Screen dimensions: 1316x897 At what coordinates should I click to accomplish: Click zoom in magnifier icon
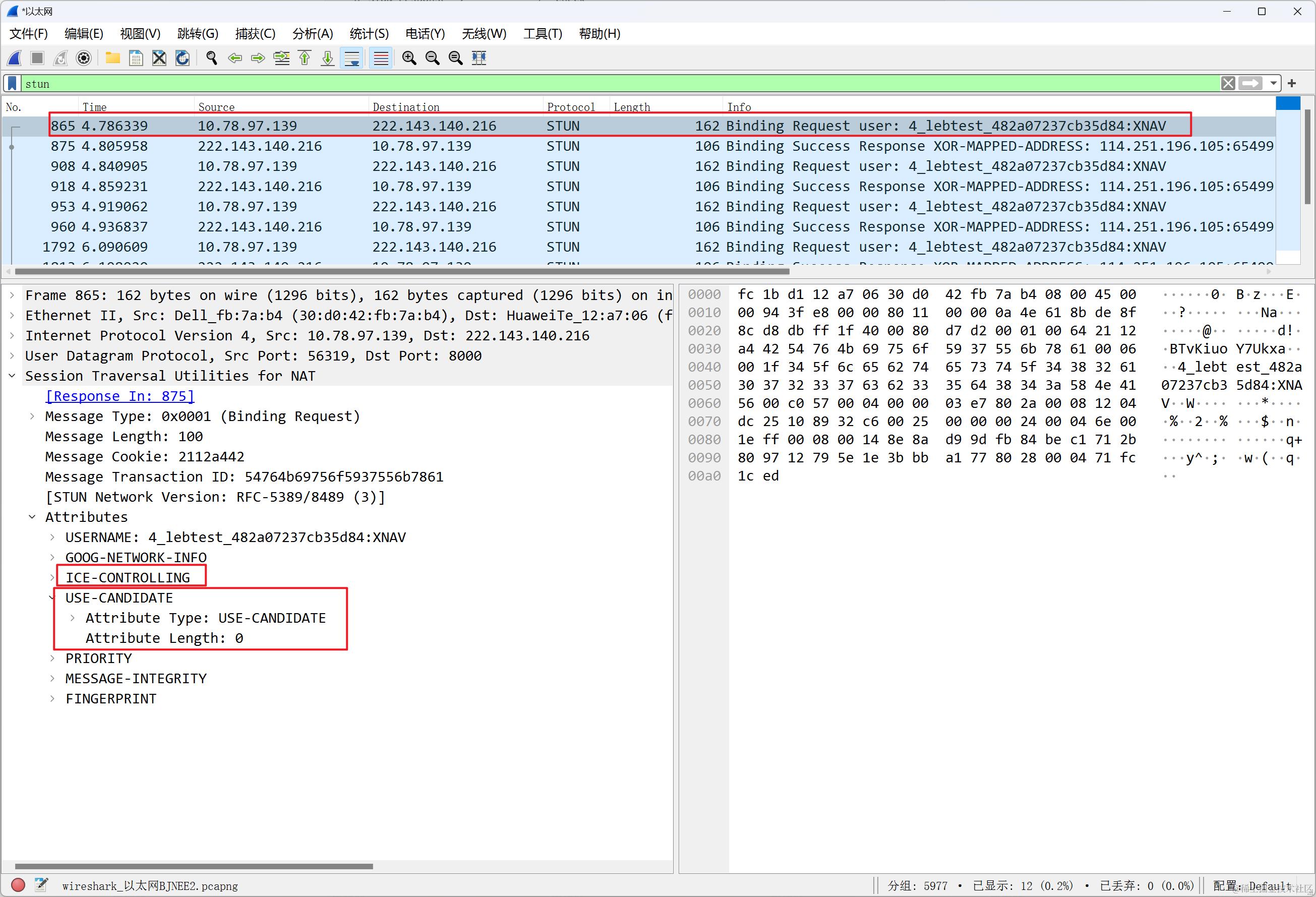click(x=409, y=58)
